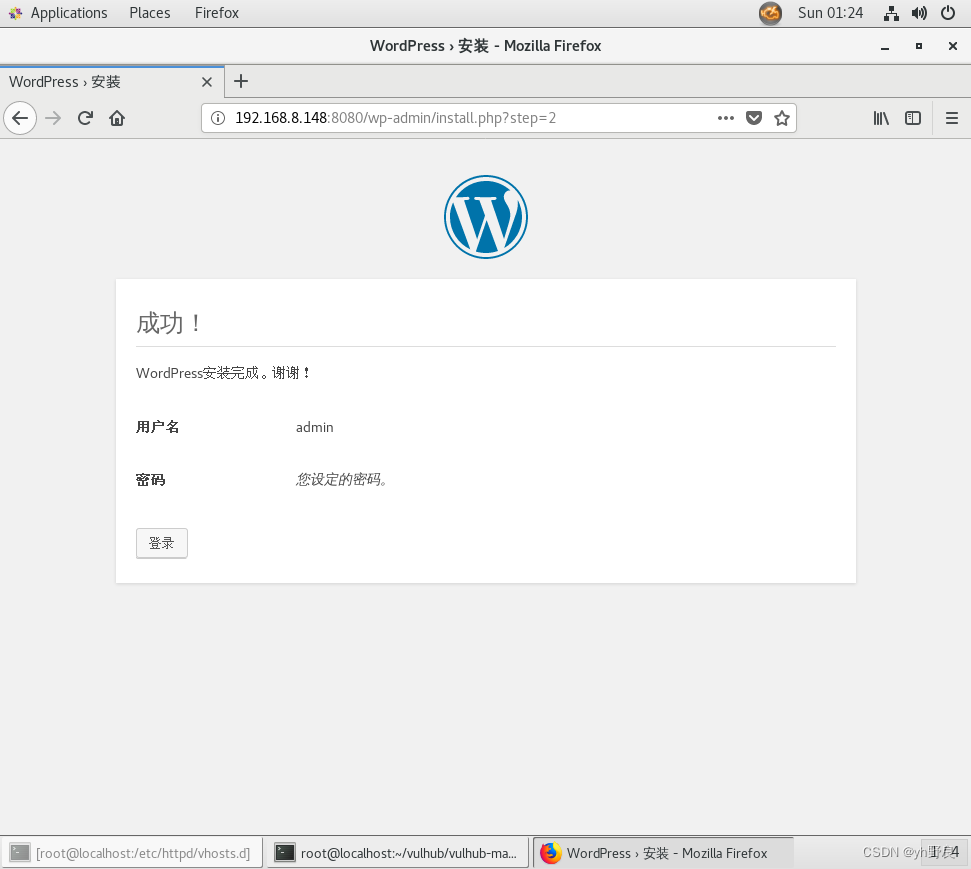Switch to root@localhost:/etc/httpd/vhosts.d terminal window

[131, 853]
